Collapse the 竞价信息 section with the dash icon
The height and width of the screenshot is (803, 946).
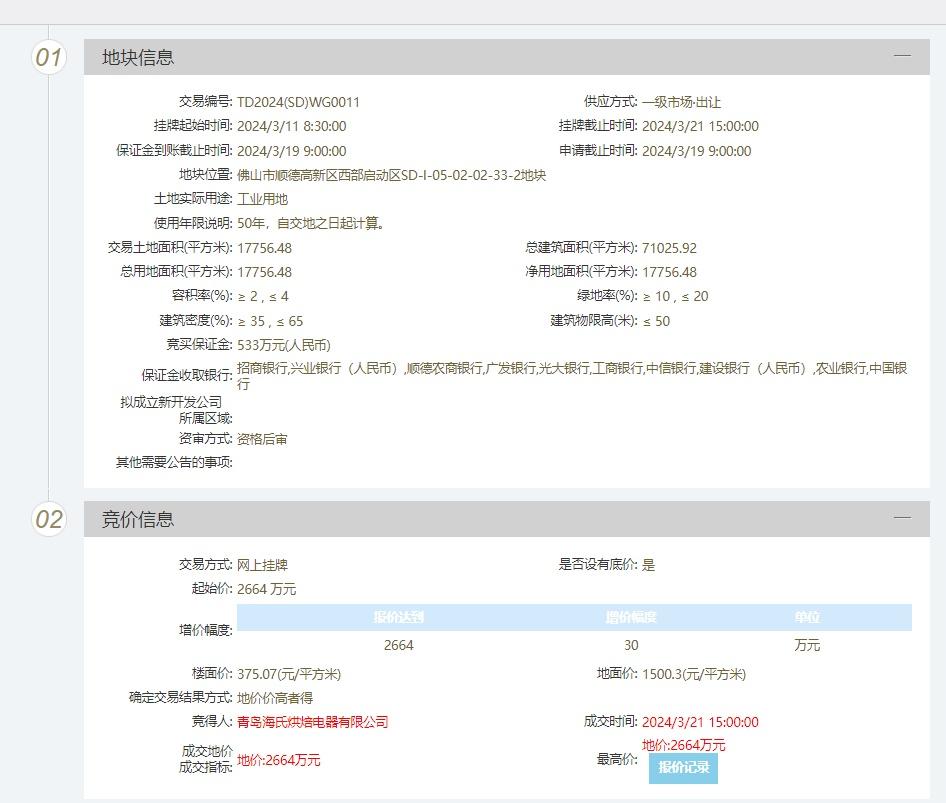902,518
